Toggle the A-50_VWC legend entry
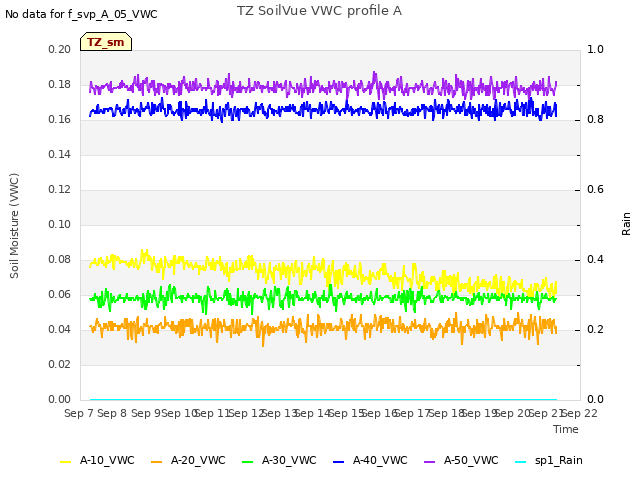Viewport: 640px width, 480px height. 461,460
